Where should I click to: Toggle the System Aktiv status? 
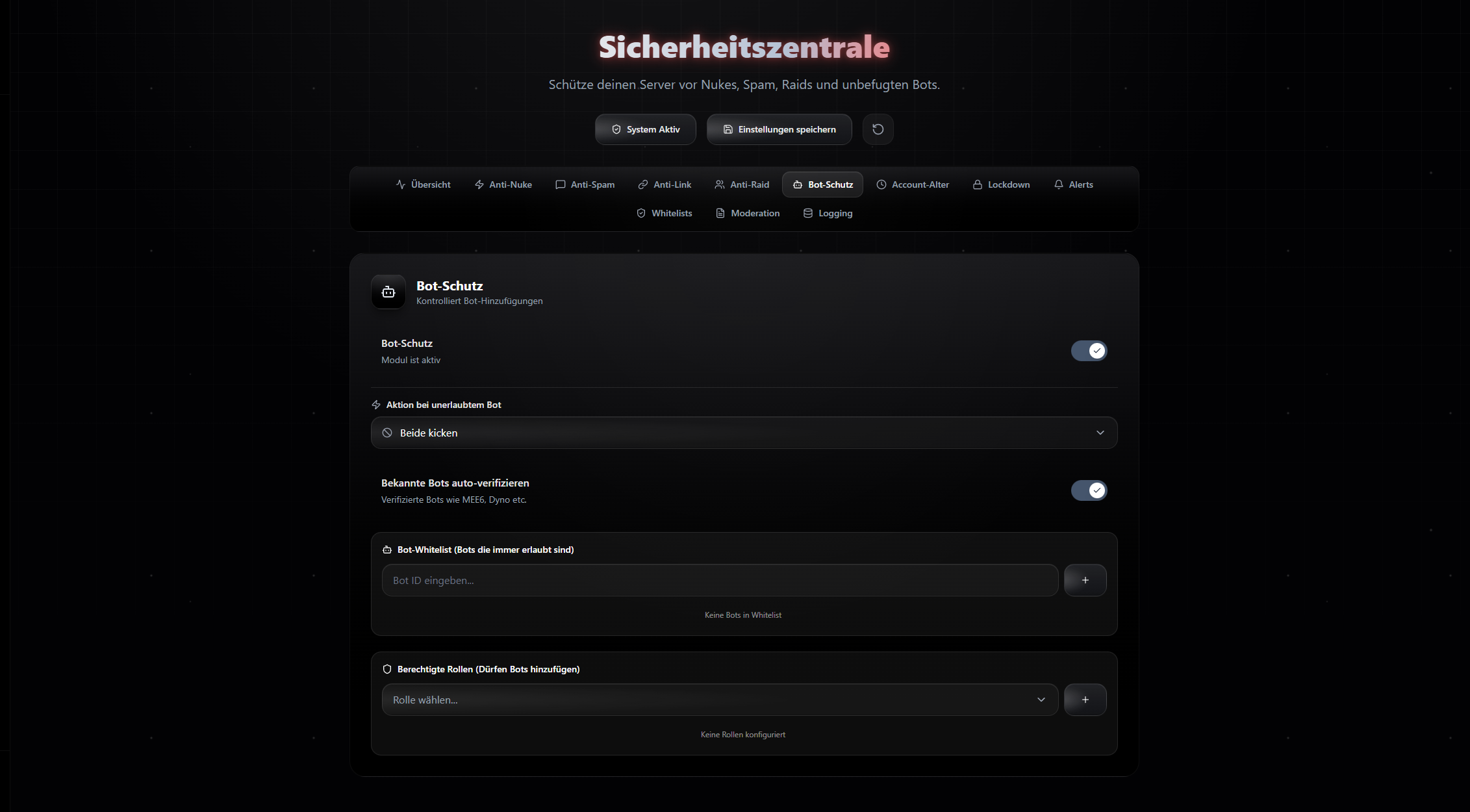coord(645,129)
